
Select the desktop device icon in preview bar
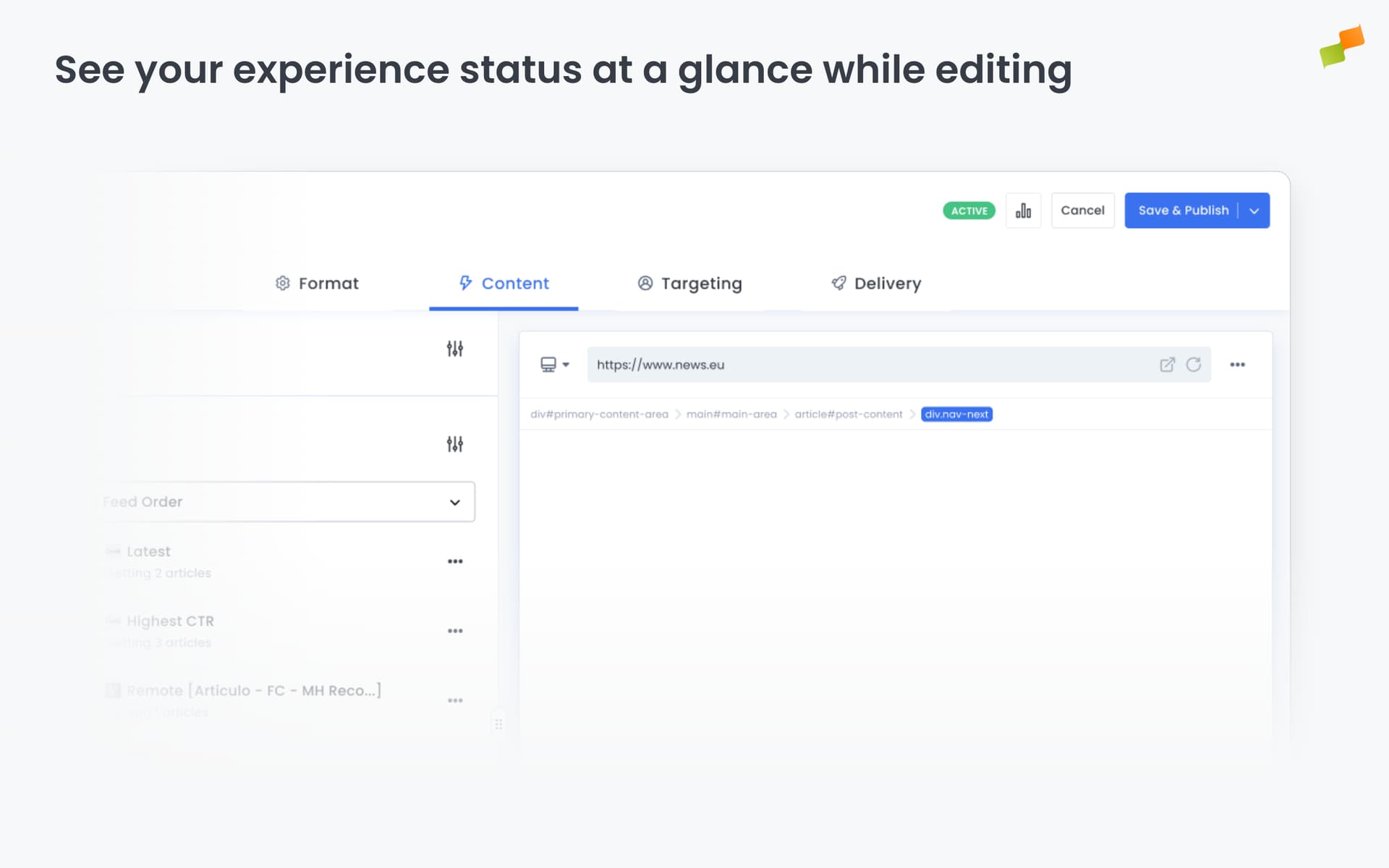pos(548,365)
